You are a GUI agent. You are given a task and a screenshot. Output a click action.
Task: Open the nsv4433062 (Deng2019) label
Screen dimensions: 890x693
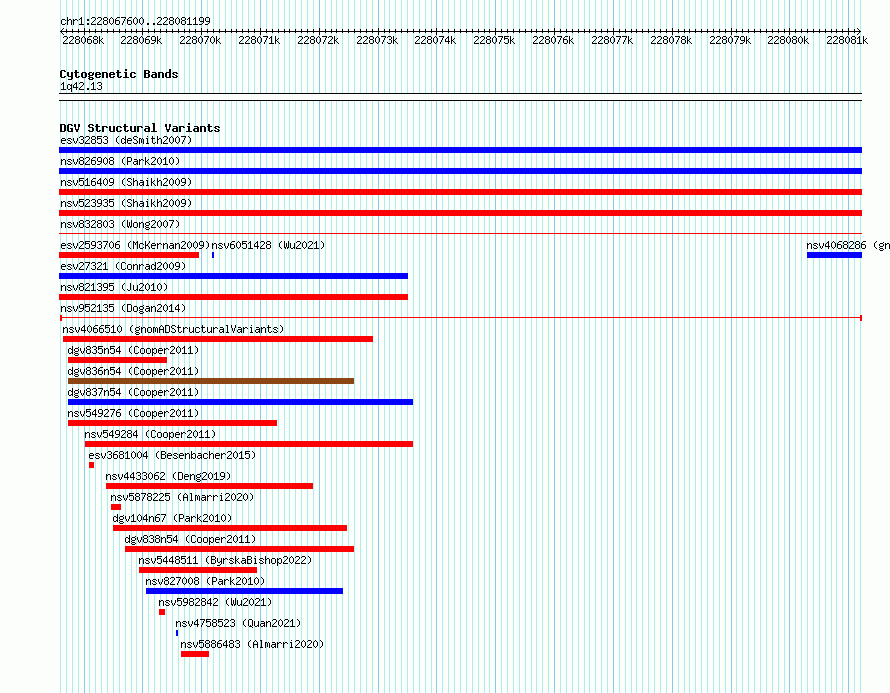(x=168, y=476)
